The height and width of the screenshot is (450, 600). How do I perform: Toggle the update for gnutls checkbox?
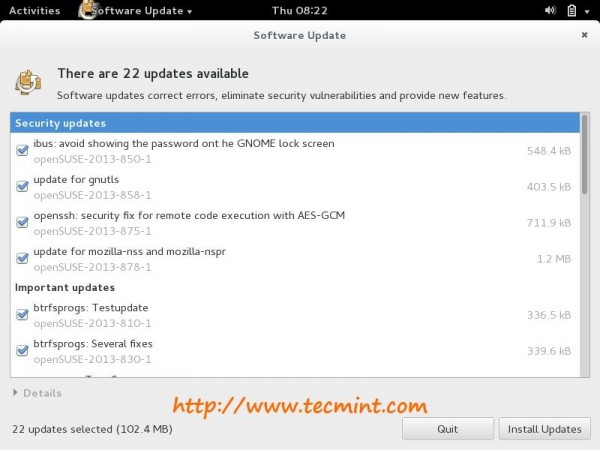click(x=23, y=186)
